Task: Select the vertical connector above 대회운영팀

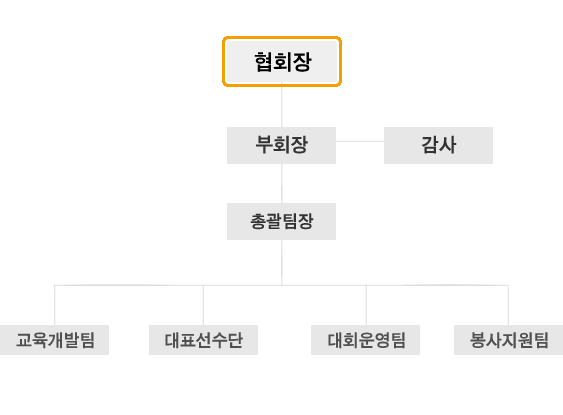Action: click(366, 305)
